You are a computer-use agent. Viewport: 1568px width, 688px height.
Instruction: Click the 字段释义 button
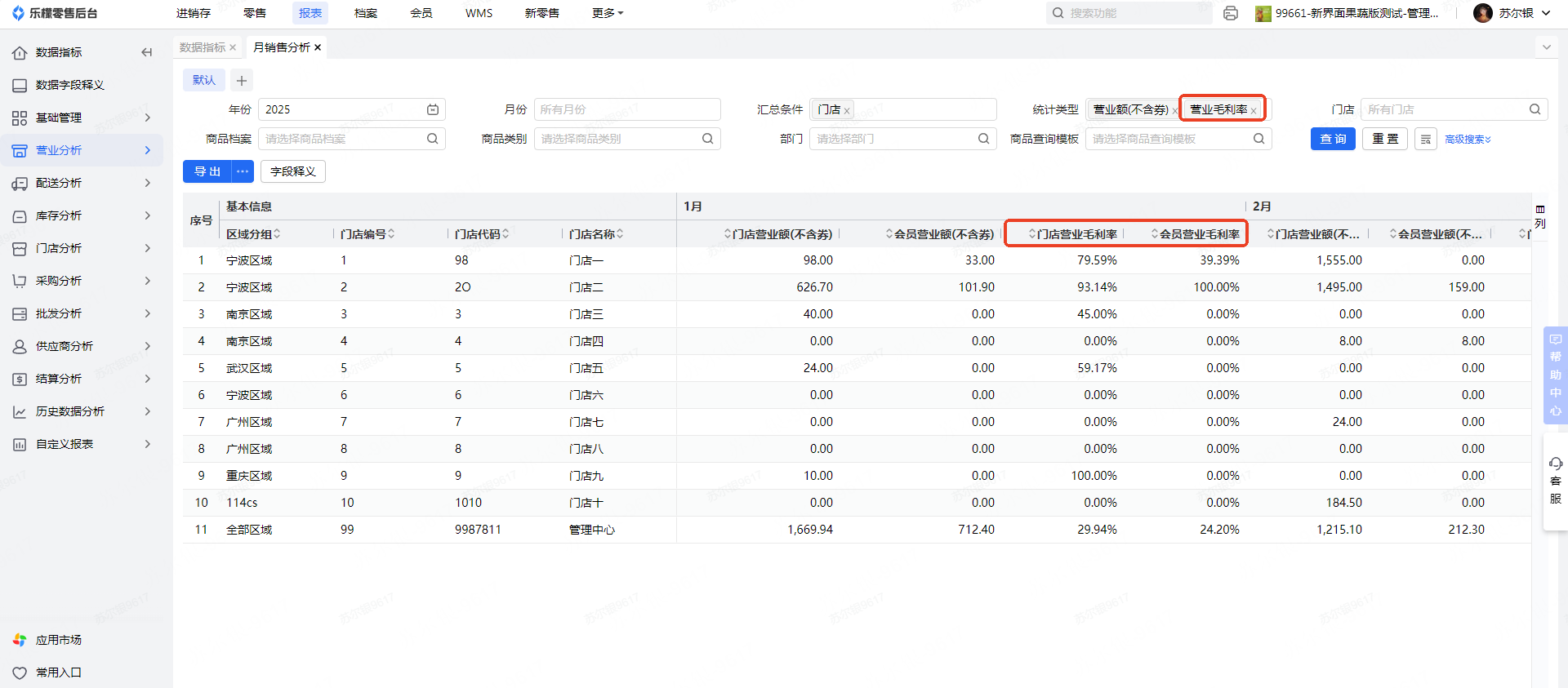[x=293, y=171]
